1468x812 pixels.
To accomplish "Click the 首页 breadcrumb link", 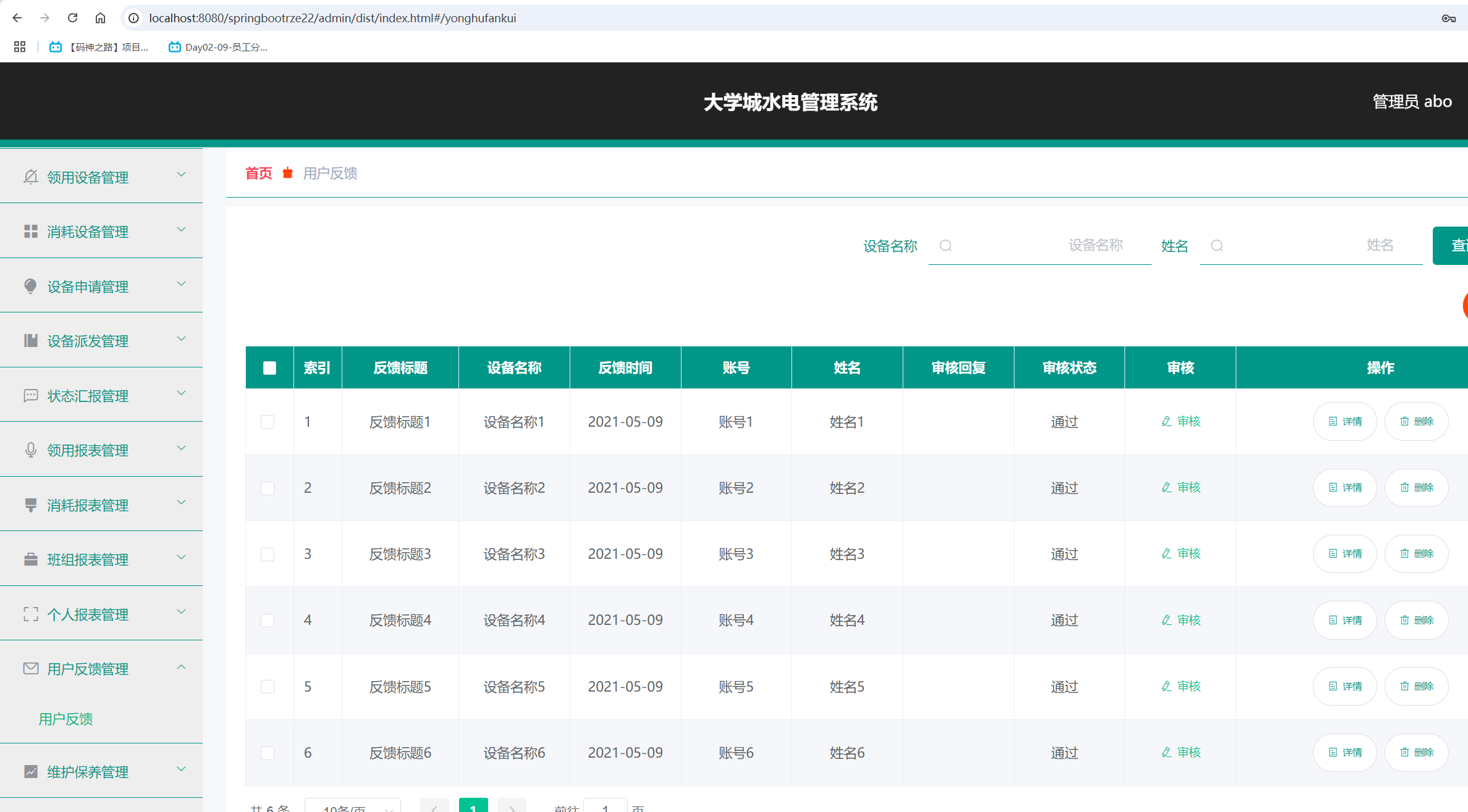I will coord(258,174).
